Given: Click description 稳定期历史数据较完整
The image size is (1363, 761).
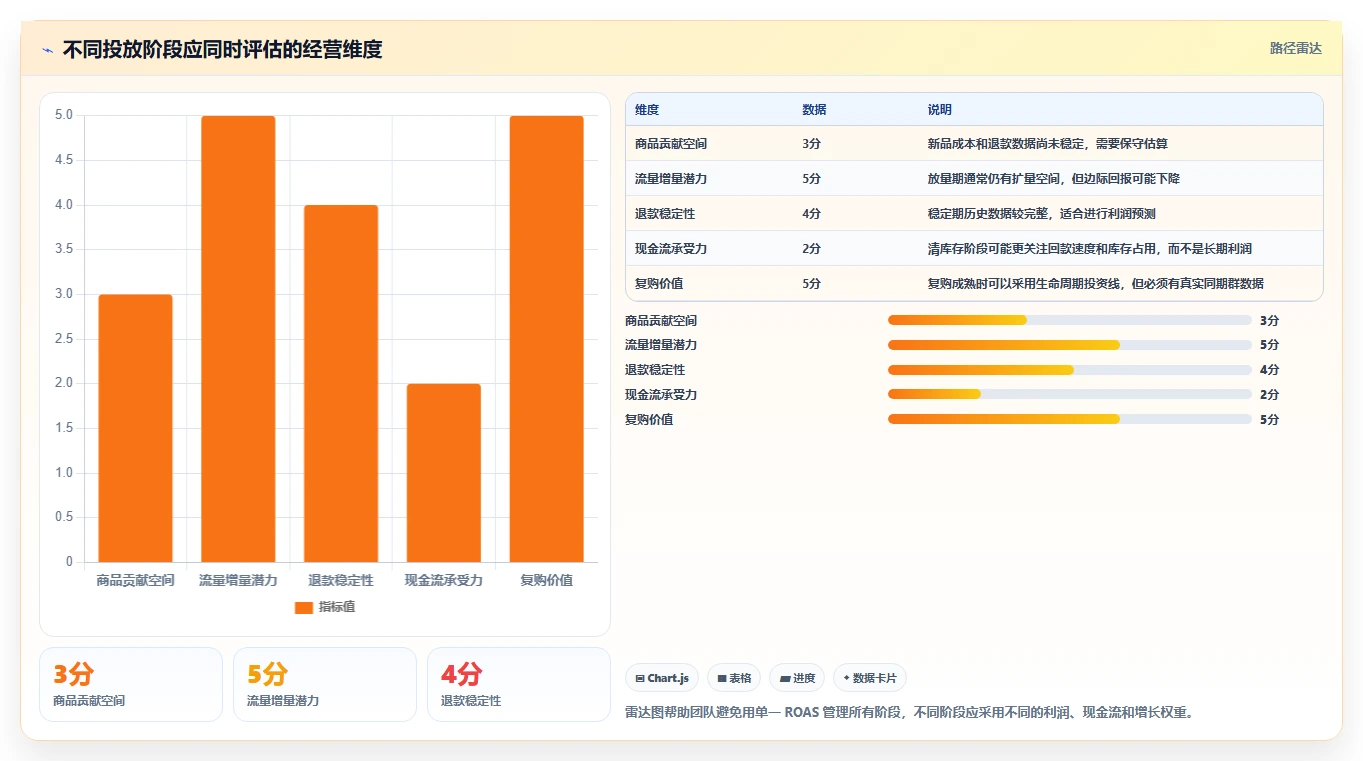Looking at the screenshot, I should point(1042,214).
